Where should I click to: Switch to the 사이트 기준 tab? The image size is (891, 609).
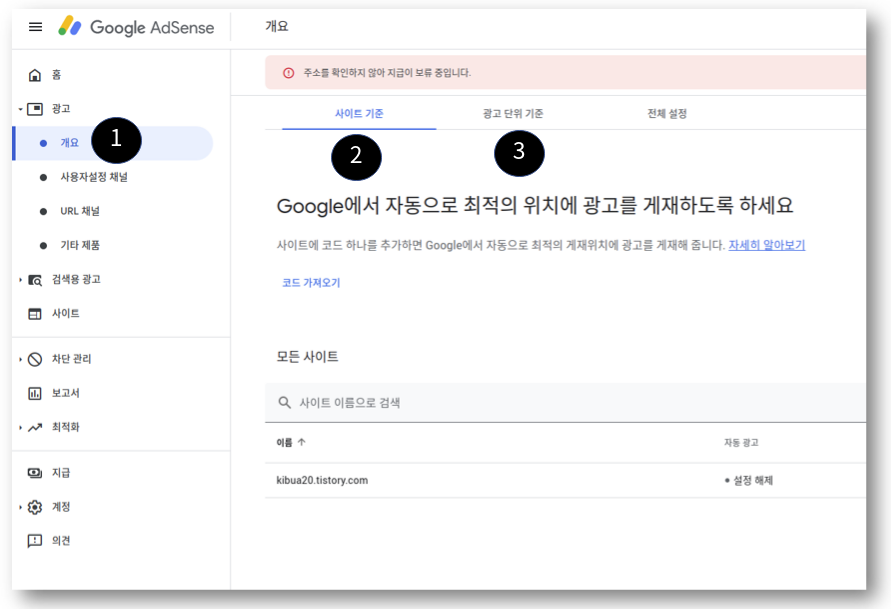tap(359, 114)
